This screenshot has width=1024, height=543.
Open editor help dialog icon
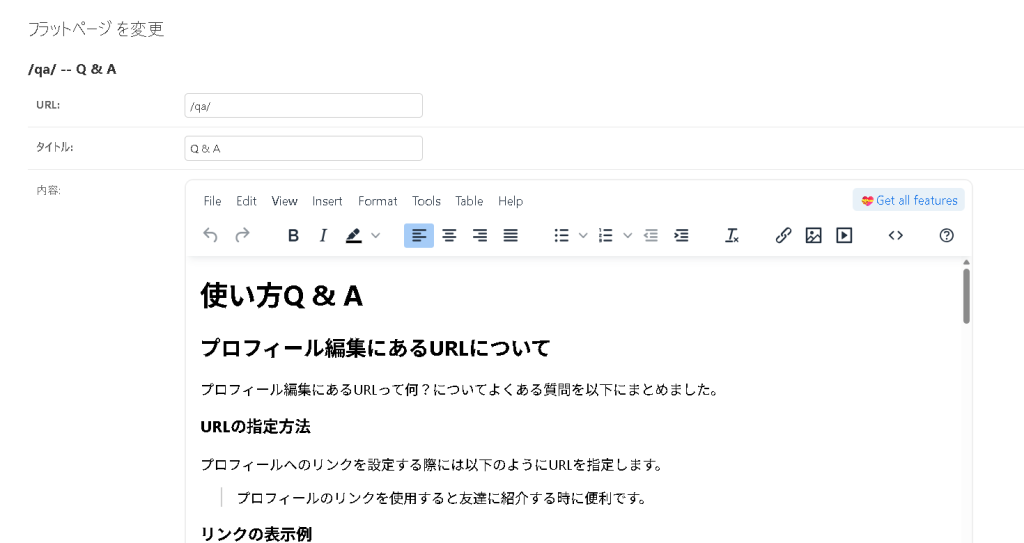[946, 235]
